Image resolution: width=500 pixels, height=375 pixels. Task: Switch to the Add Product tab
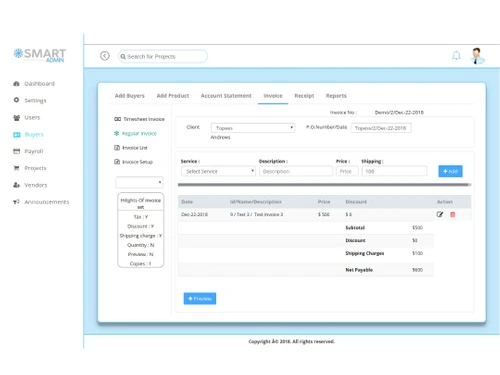click(x=173, y=96)
